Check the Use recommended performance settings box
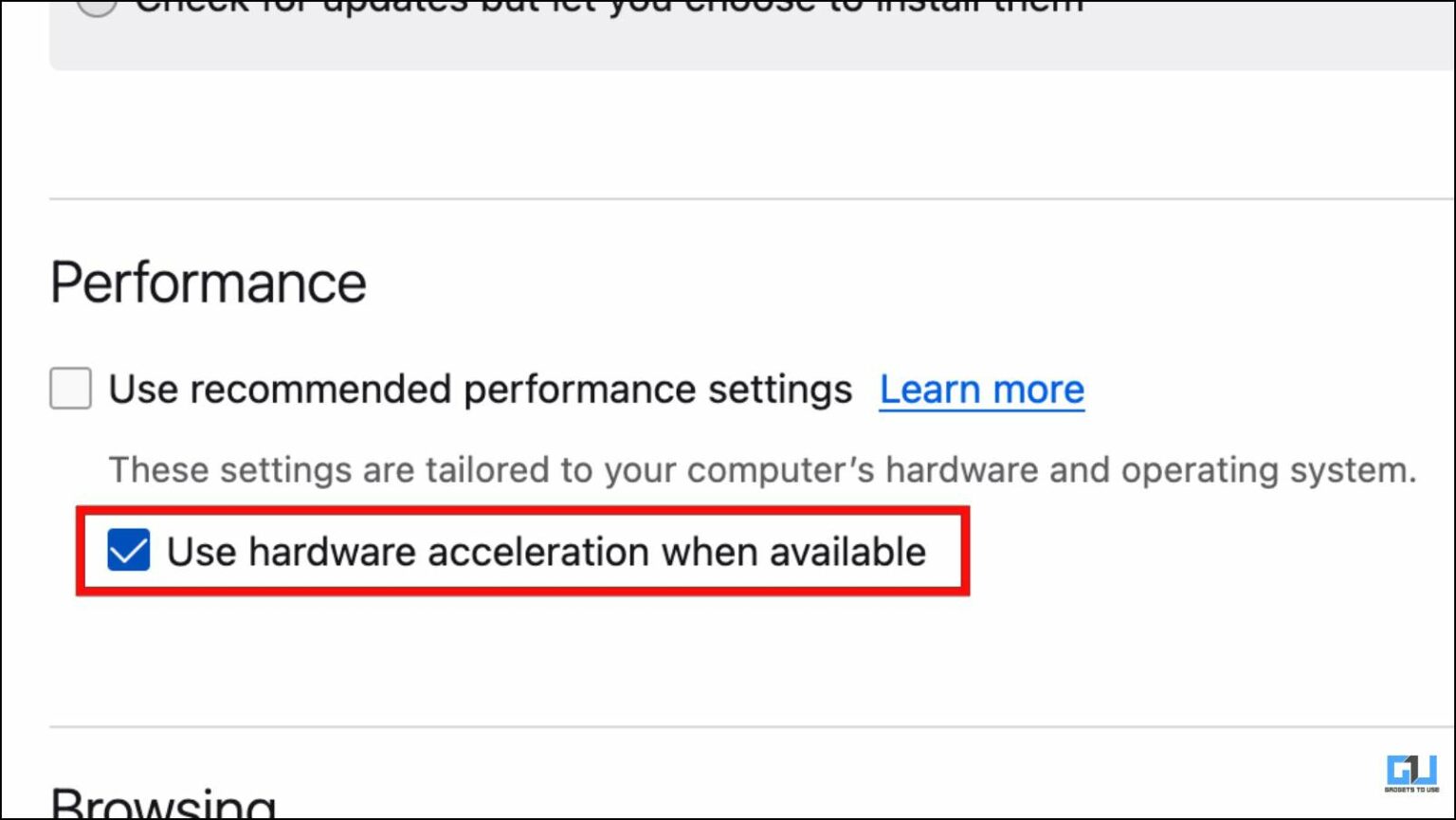 point(70,389)
